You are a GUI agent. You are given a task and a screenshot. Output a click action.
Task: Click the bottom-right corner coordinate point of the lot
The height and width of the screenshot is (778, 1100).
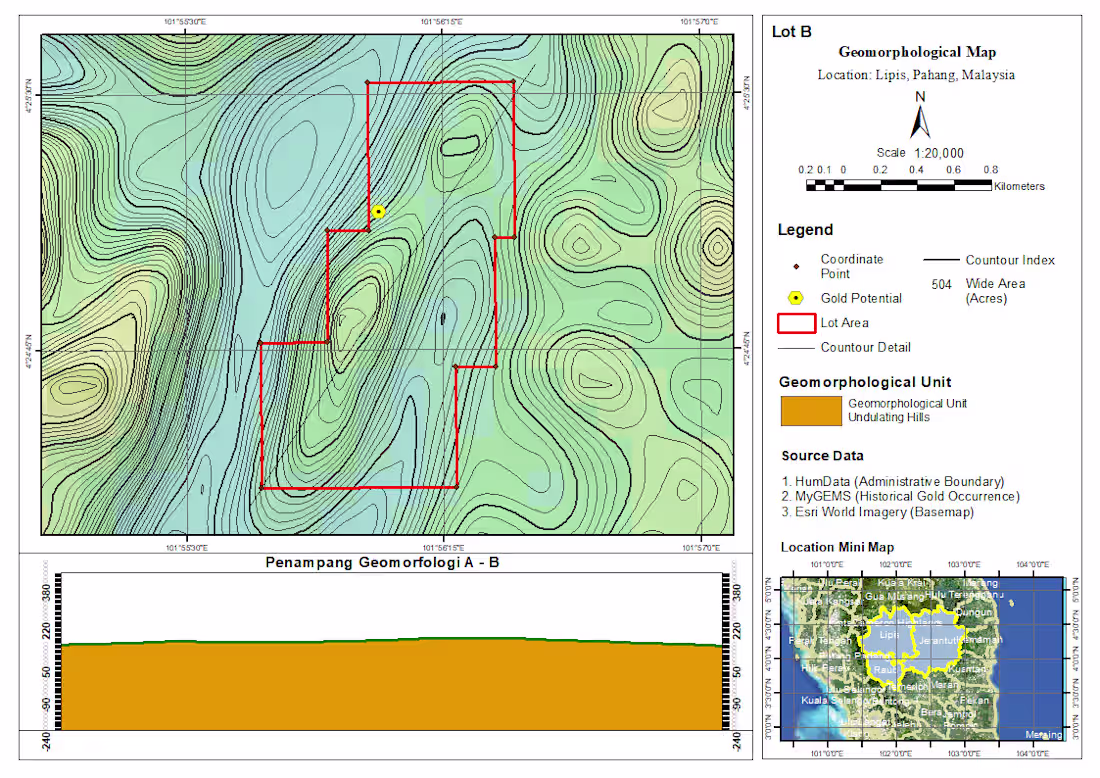click(x=457, y=486)
